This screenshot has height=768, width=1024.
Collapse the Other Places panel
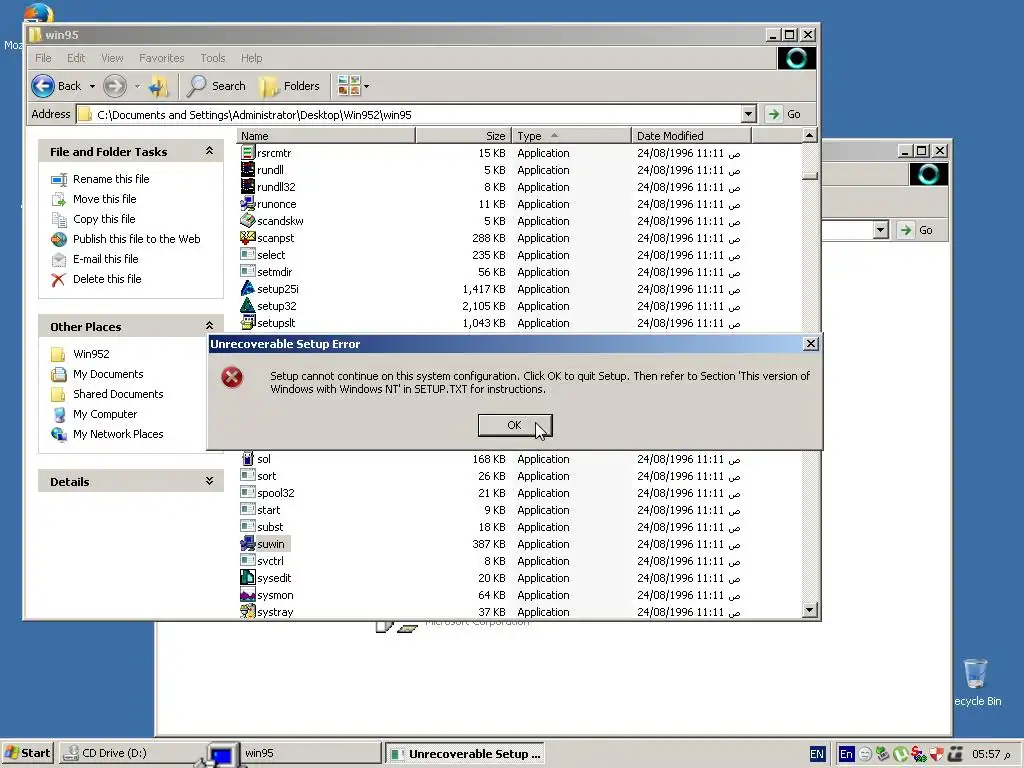pyautogui.click(x=209, y=326)
